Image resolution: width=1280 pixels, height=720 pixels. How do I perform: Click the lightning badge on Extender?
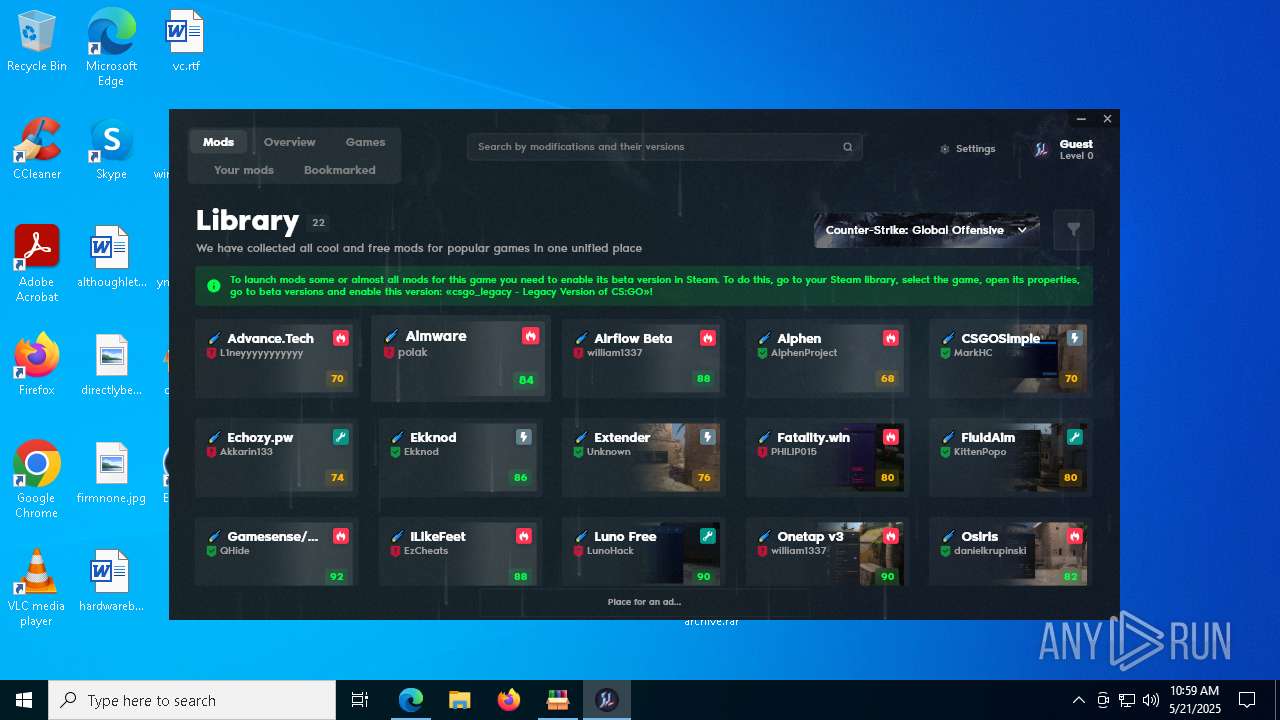(708, 437)
